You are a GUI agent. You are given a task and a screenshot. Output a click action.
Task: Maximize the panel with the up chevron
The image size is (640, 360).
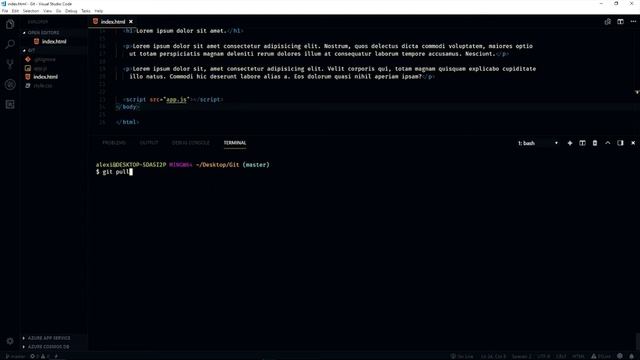pos(608,143)
